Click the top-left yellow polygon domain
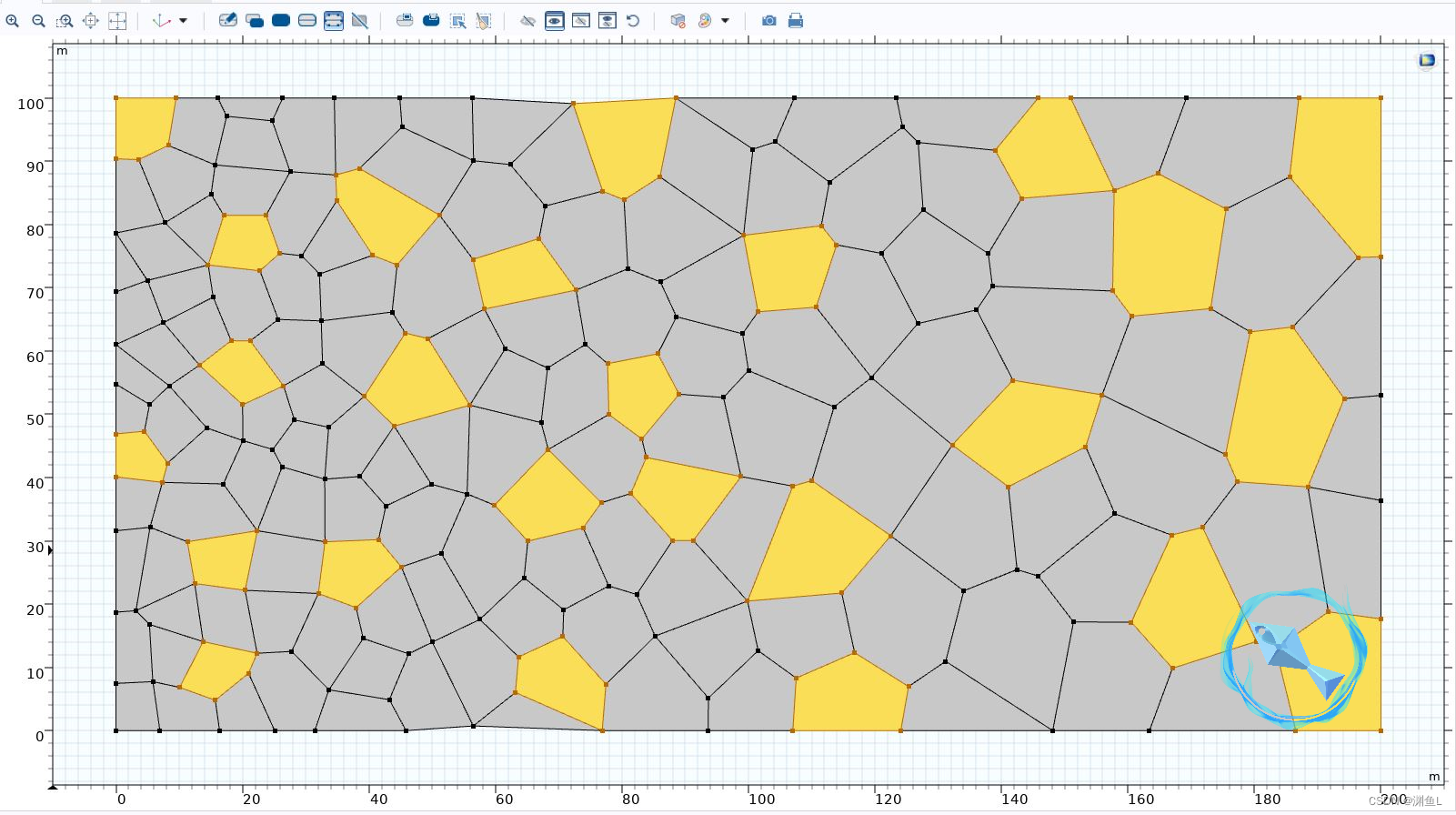Screen dimensions: 1456x815 point(142,126)
